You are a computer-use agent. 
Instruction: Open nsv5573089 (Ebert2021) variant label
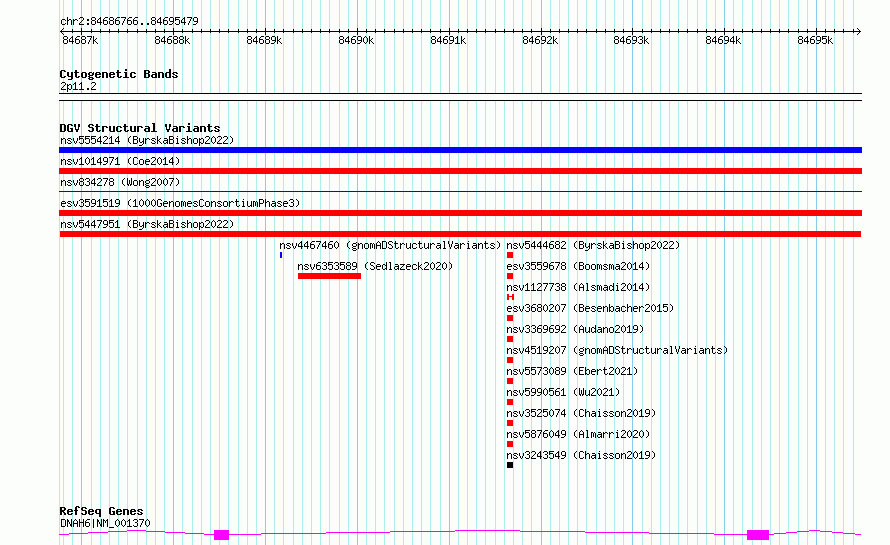[x=572, y=371]
